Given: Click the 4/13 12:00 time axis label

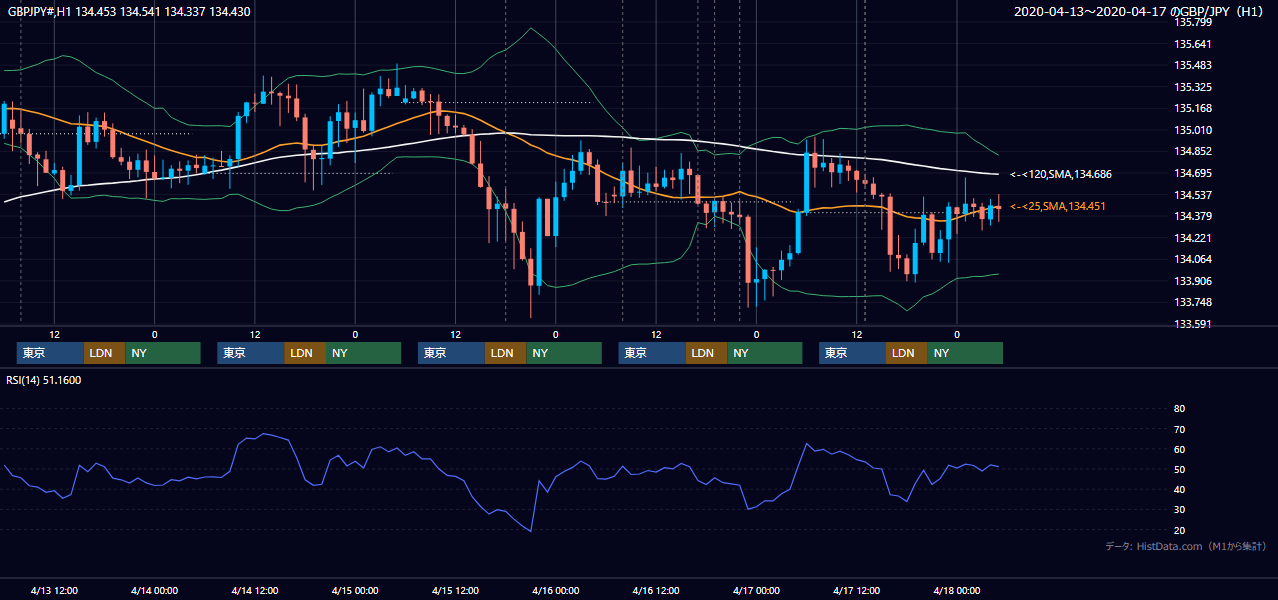Looking at the screenshot, I should [x=54, y=590].
